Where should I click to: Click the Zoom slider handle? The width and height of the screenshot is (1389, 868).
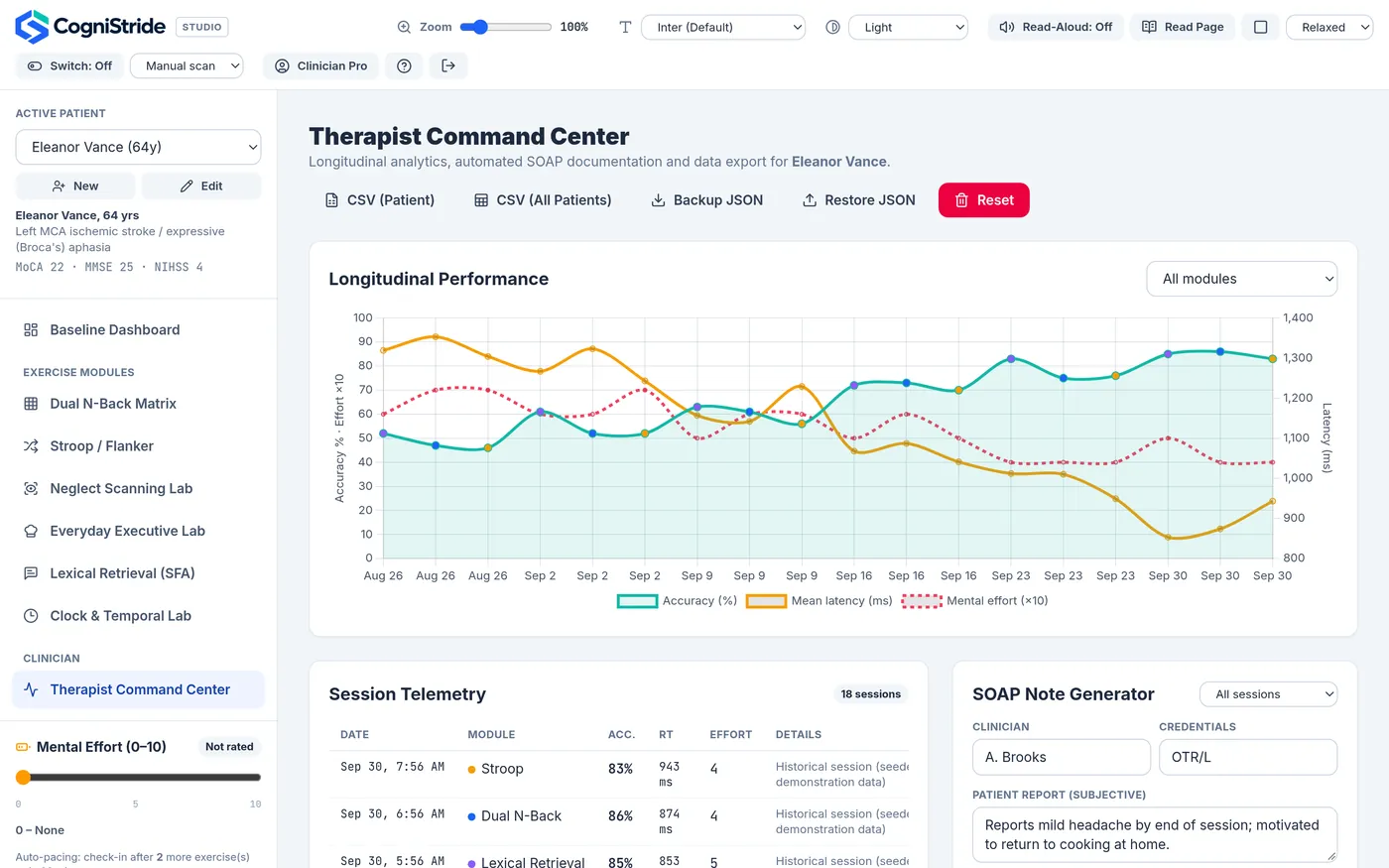click(480, 27)
